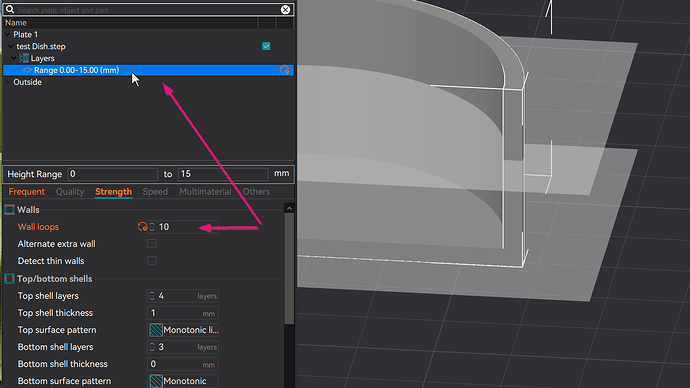Click the Bottom shell layers stepper arrows
The width and height of the screenshot is (690, 388).
coord(152,347)
